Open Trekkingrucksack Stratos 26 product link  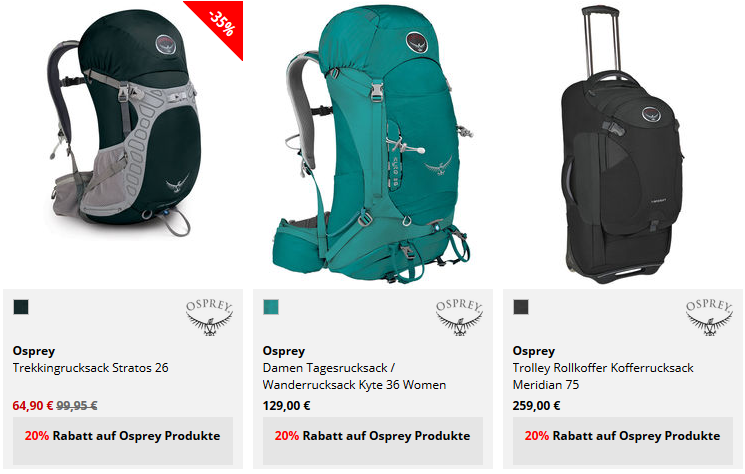(90, 368)
